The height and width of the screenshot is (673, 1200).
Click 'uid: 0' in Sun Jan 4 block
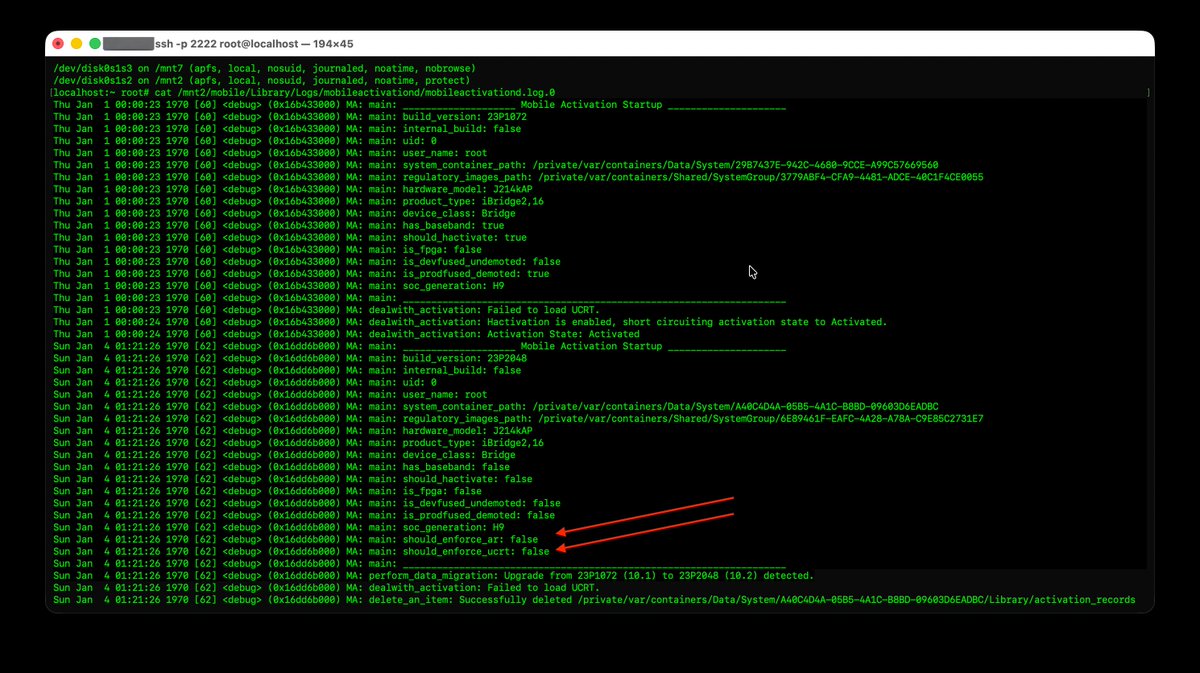420,383
